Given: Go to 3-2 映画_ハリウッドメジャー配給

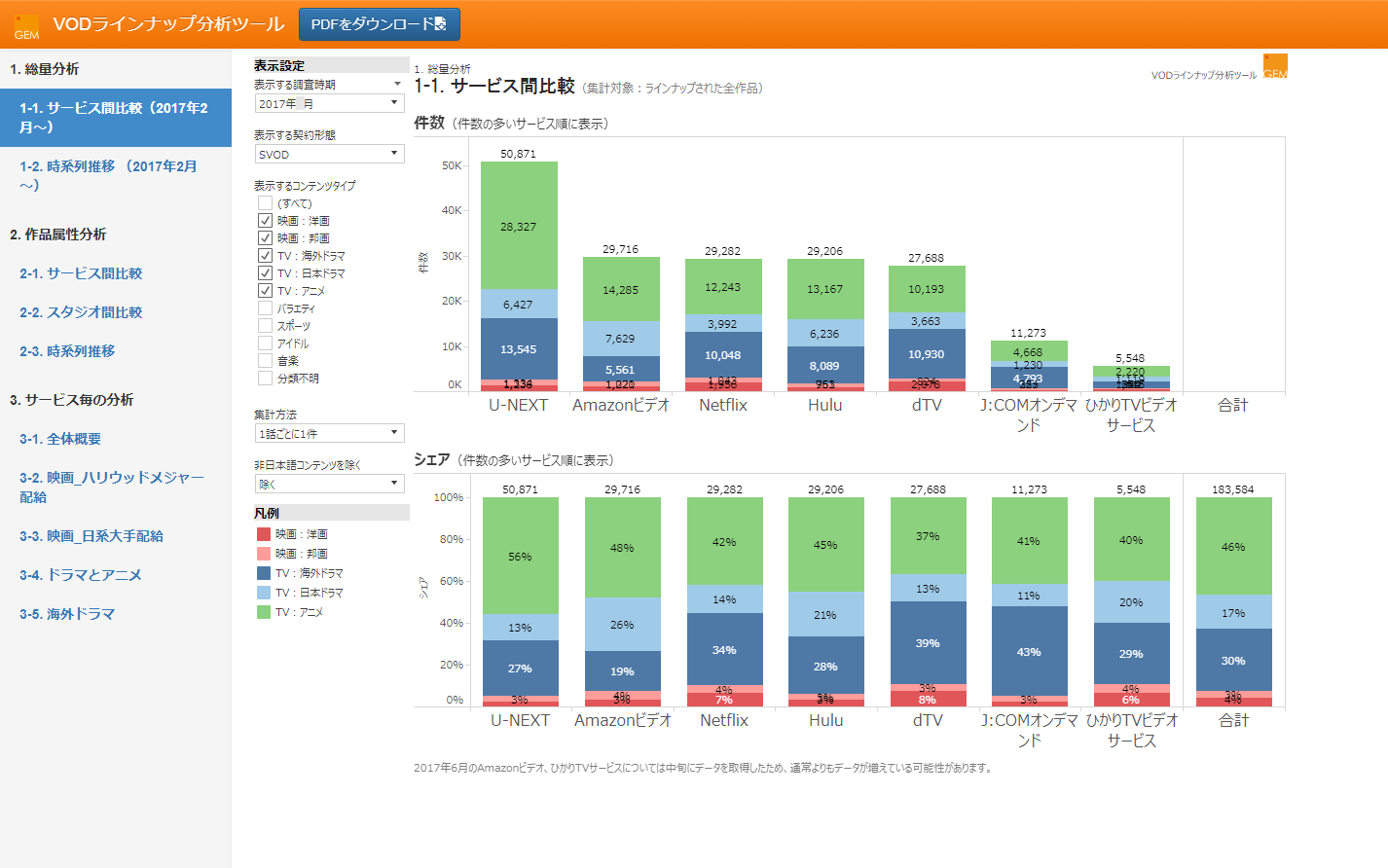Looking at the screenshot, I should point(112,488).
